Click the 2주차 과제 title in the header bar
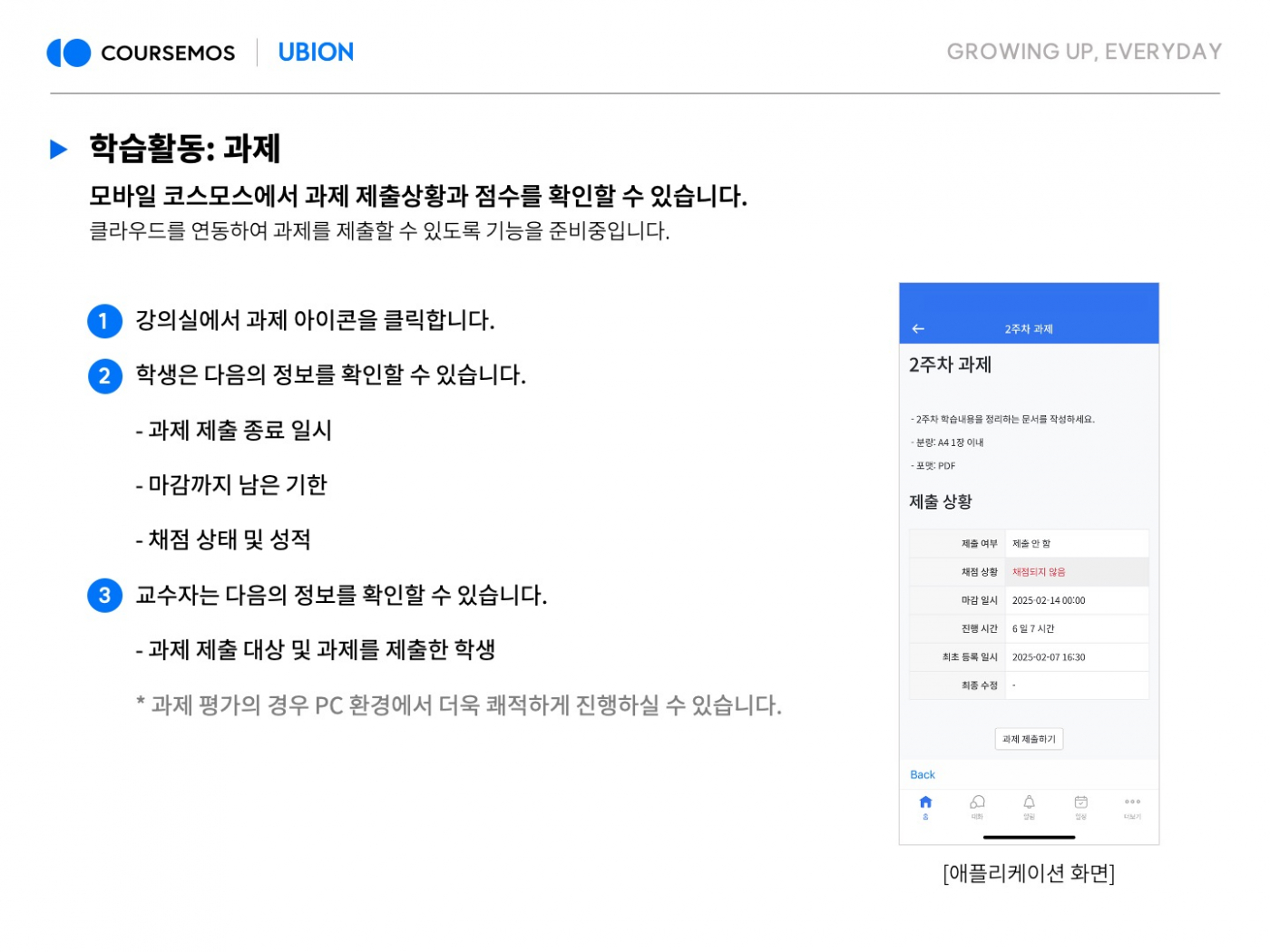Image resolution: width=1270 pixels, height=952 pixels. [x=1028, y=329]
